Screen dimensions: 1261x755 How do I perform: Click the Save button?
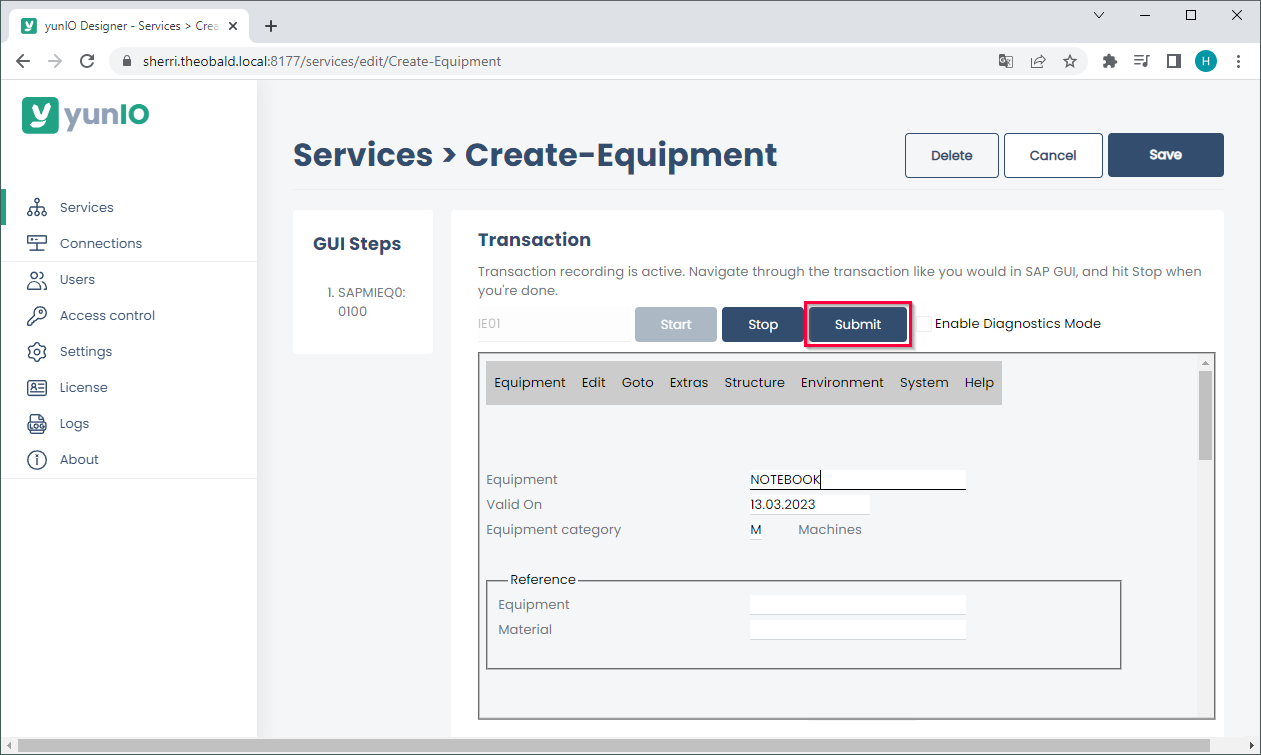click(x=1166, y=155)
